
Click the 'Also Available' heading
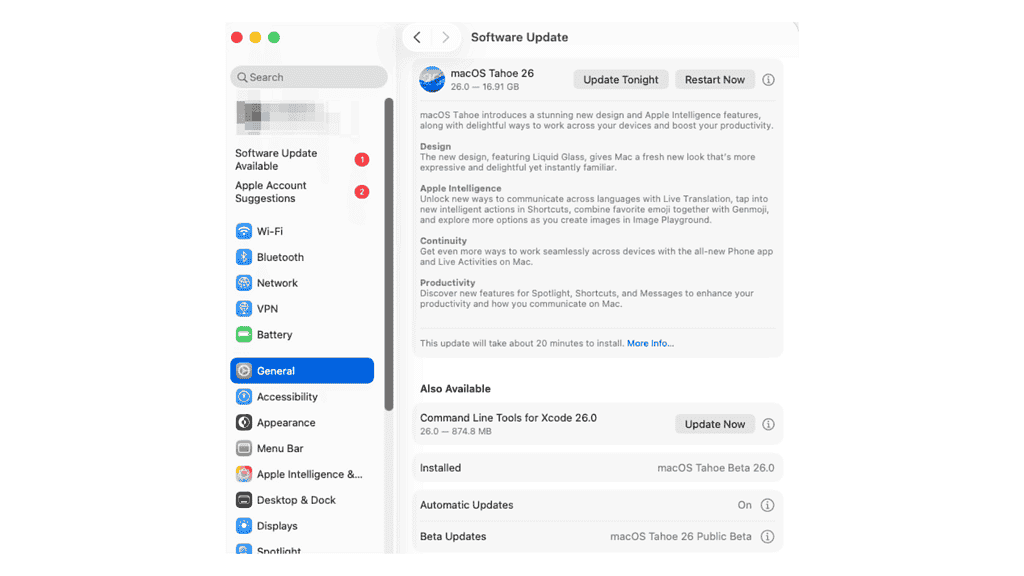(x=455, y=389)
